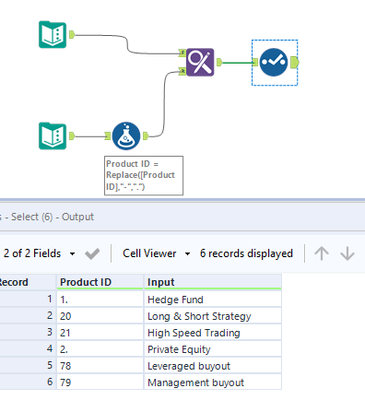Select Product ID cell 20

(x=100, y=316)
